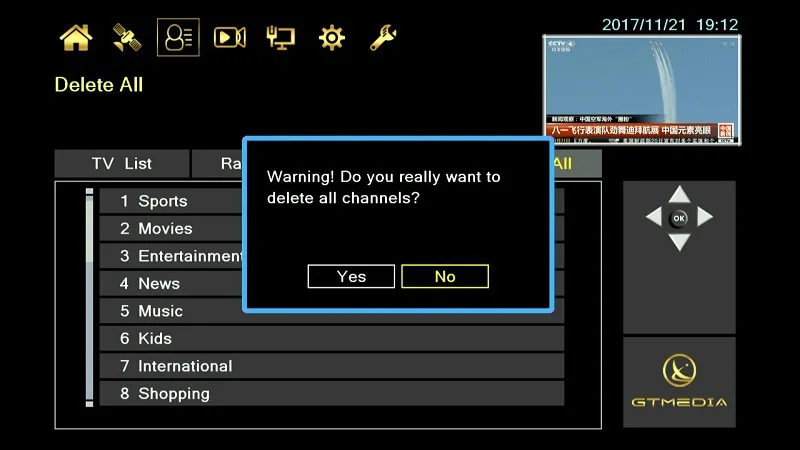Viewport: 800px width, 450px height.
Task: Select the International list row
Action: (x=332, y=366)
